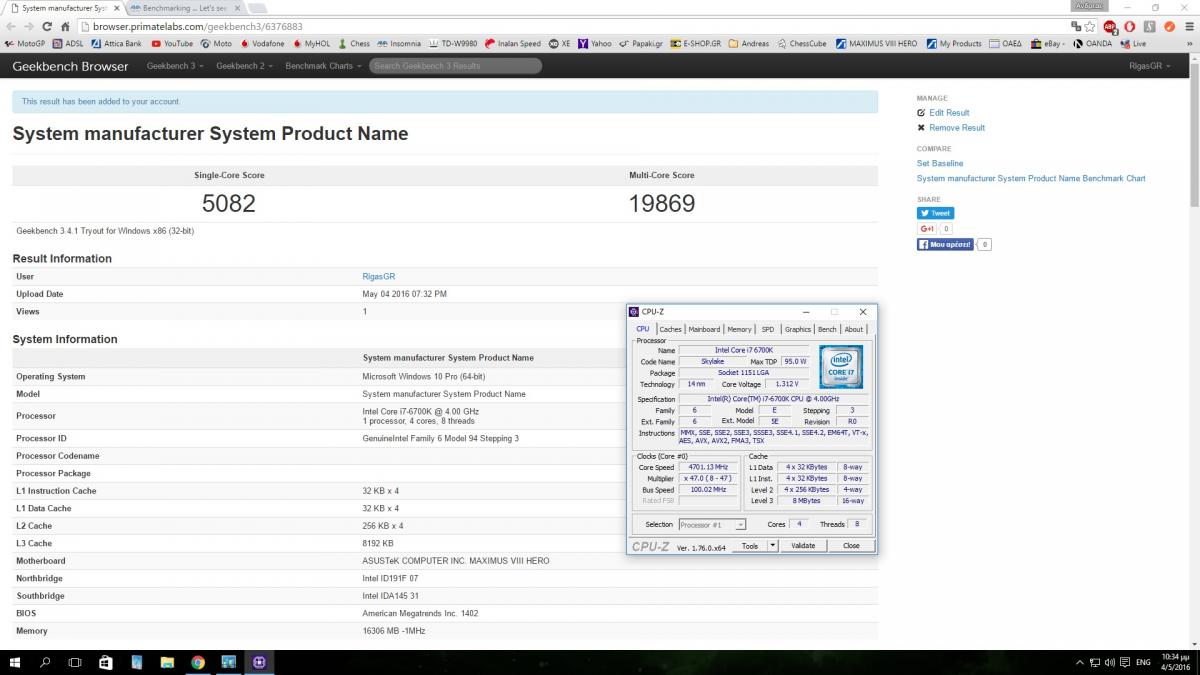Image resolution: width=1200 pixels, height=675 pixels.
Task: Bookmark this page with the star icon
Action: [1090, 27]
